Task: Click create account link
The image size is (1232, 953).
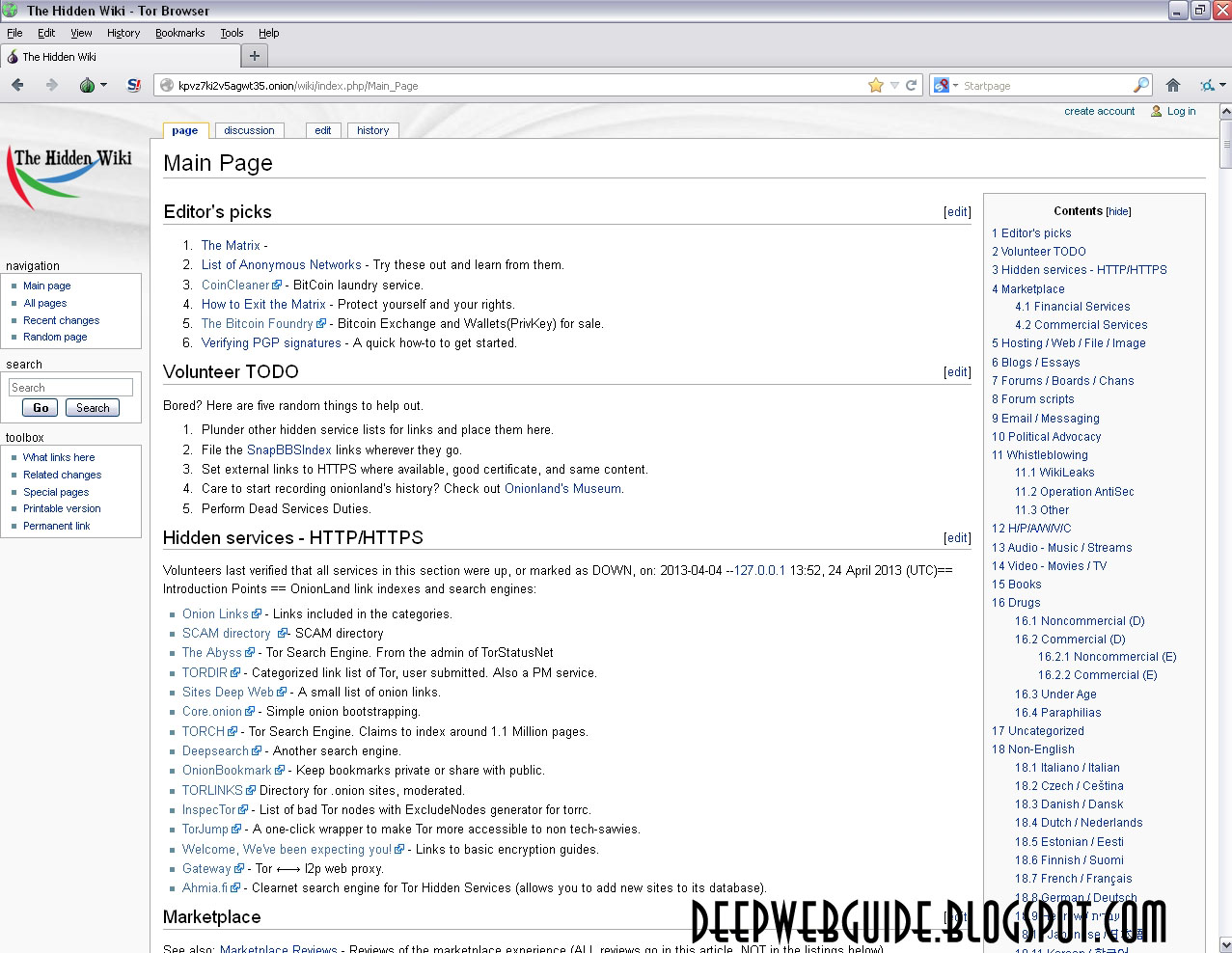Action: (1100, 111)
